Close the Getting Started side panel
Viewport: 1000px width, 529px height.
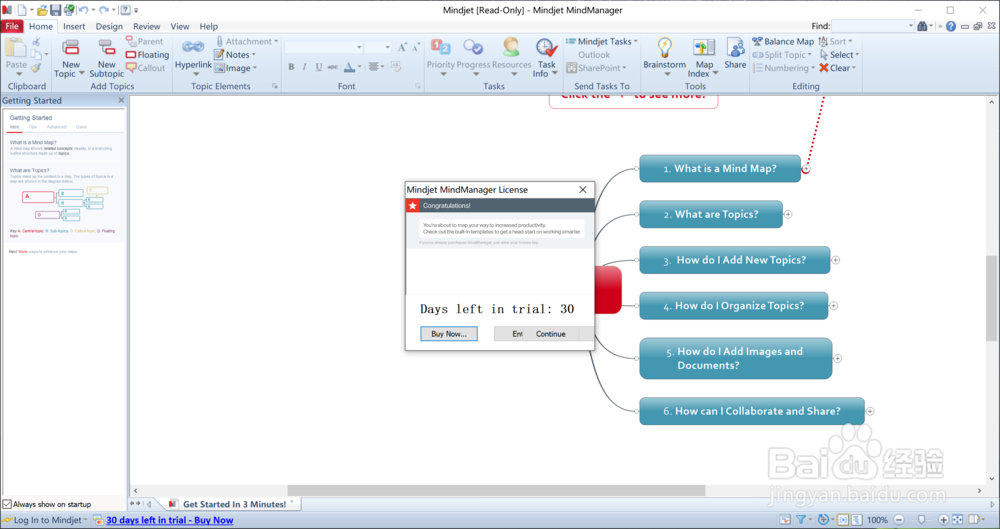(x=121, y=100)
